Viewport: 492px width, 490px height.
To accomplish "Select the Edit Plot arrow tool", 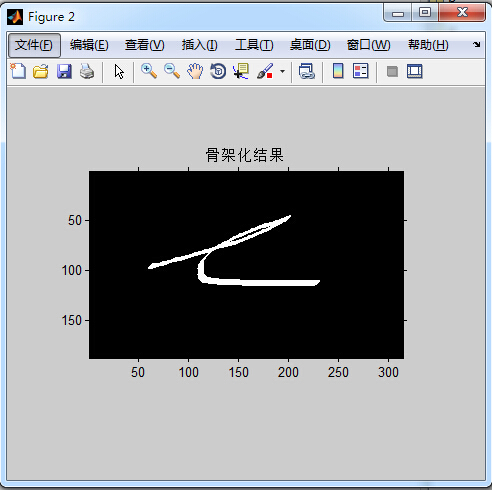I will coord(119,71).
